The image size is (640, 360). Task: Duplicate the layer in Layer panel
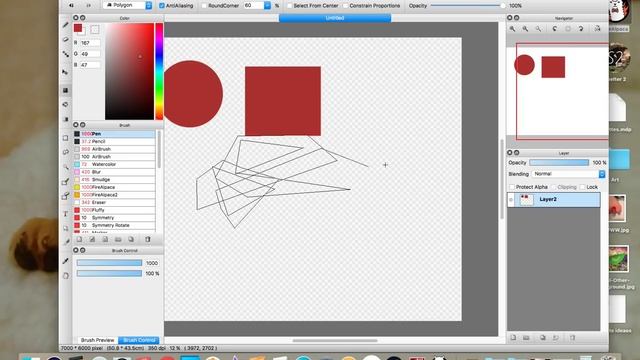click(542, 338)
